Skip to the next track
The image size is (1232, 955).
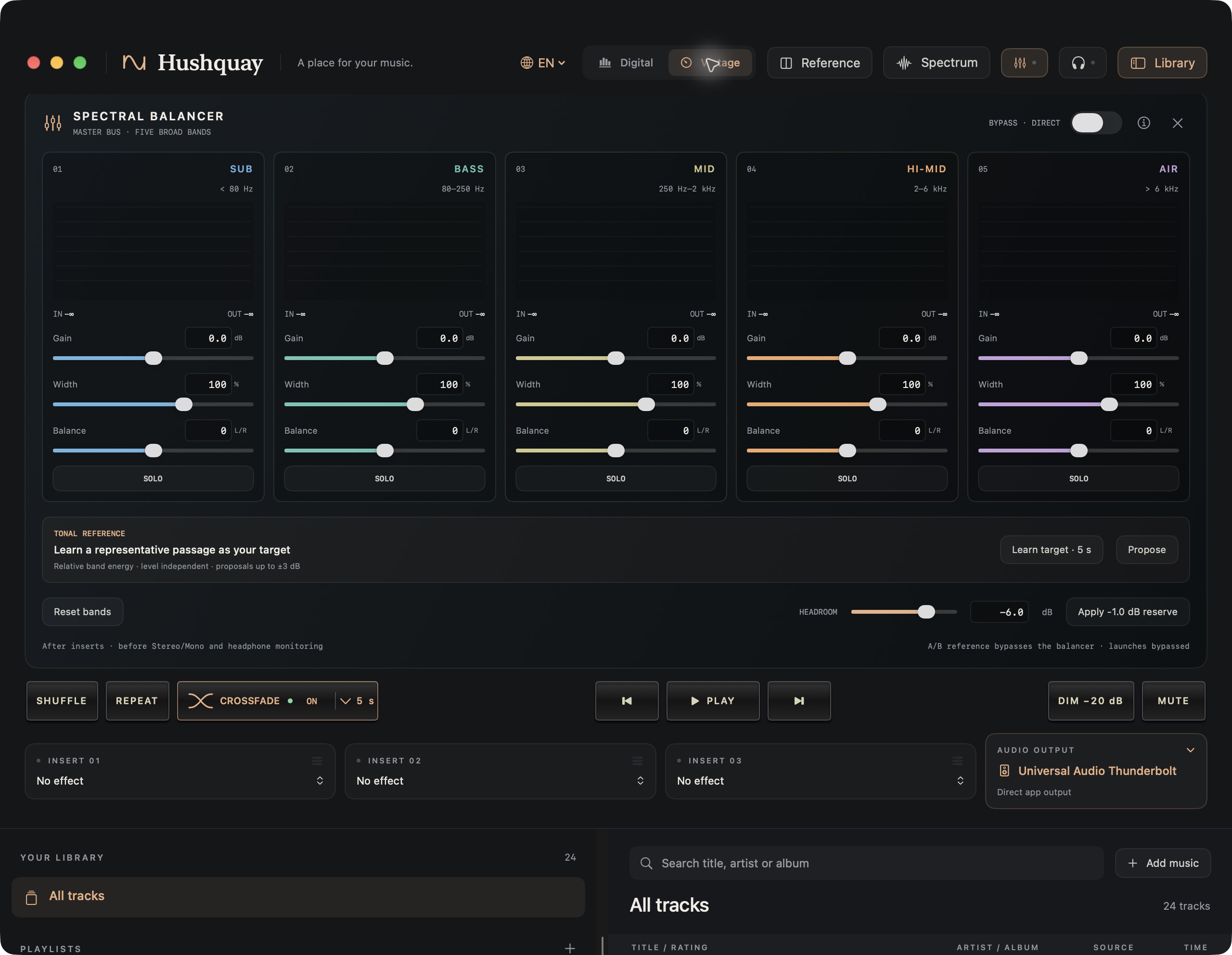coord(799,700)
